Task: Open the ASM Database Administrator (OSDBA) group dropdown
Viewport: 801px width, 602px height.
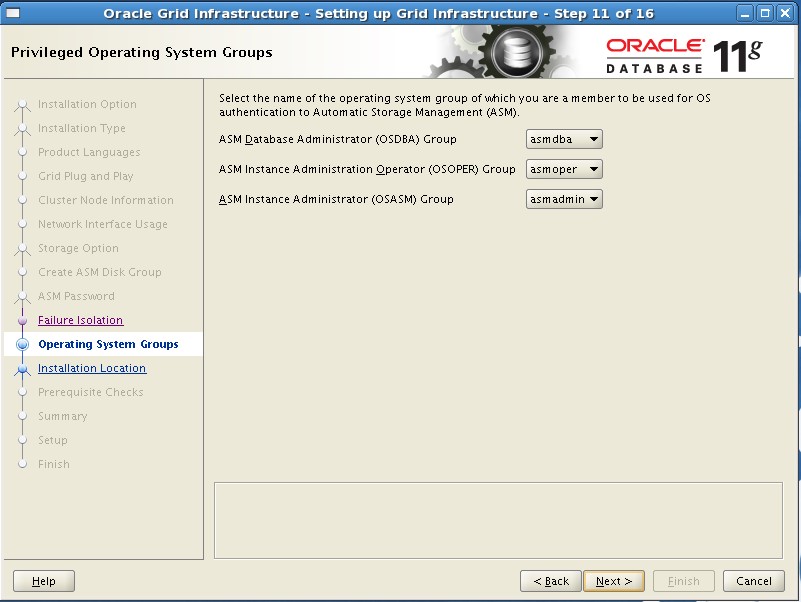Action: [x=564, y=139]
